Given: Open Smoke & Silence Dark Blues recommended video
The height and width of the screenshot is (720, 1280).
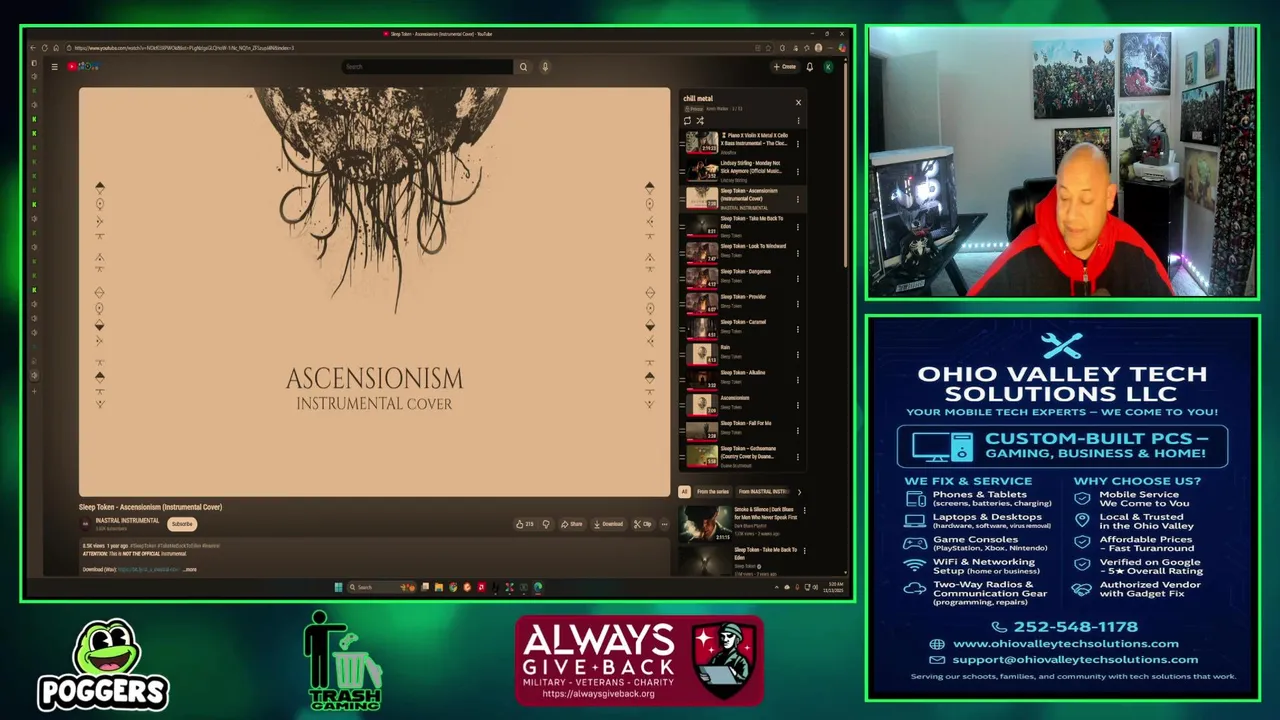Looking at the screenshot, I should tap(740, 523).
